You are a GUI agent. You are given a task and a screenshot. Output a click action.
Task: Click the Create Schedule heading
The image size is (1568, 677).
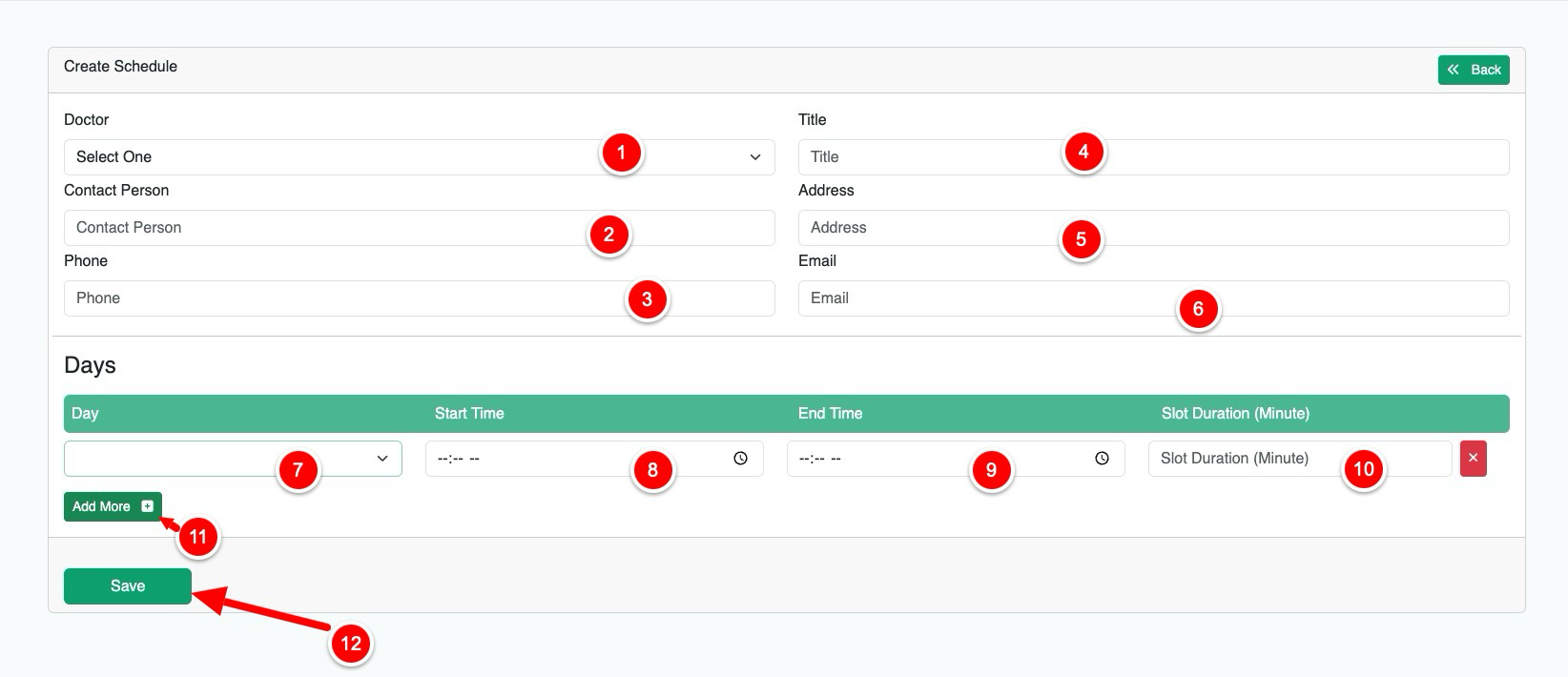point(120,67)
